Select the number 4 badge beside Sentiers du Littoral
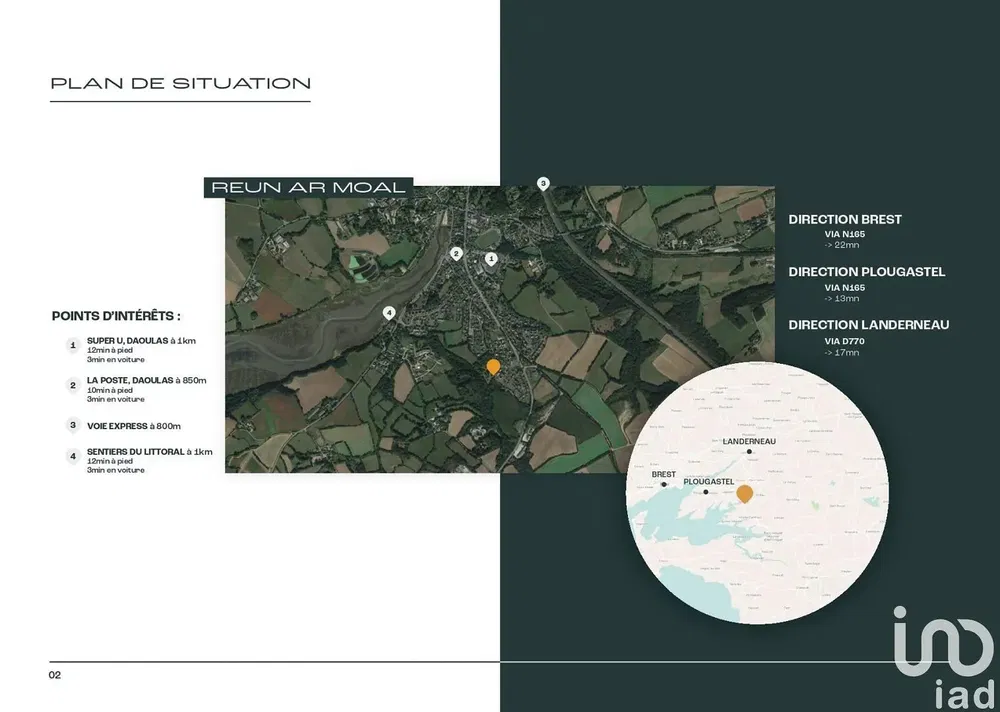The width and height of the screenshot is (1000, 712). coord(73,456)
